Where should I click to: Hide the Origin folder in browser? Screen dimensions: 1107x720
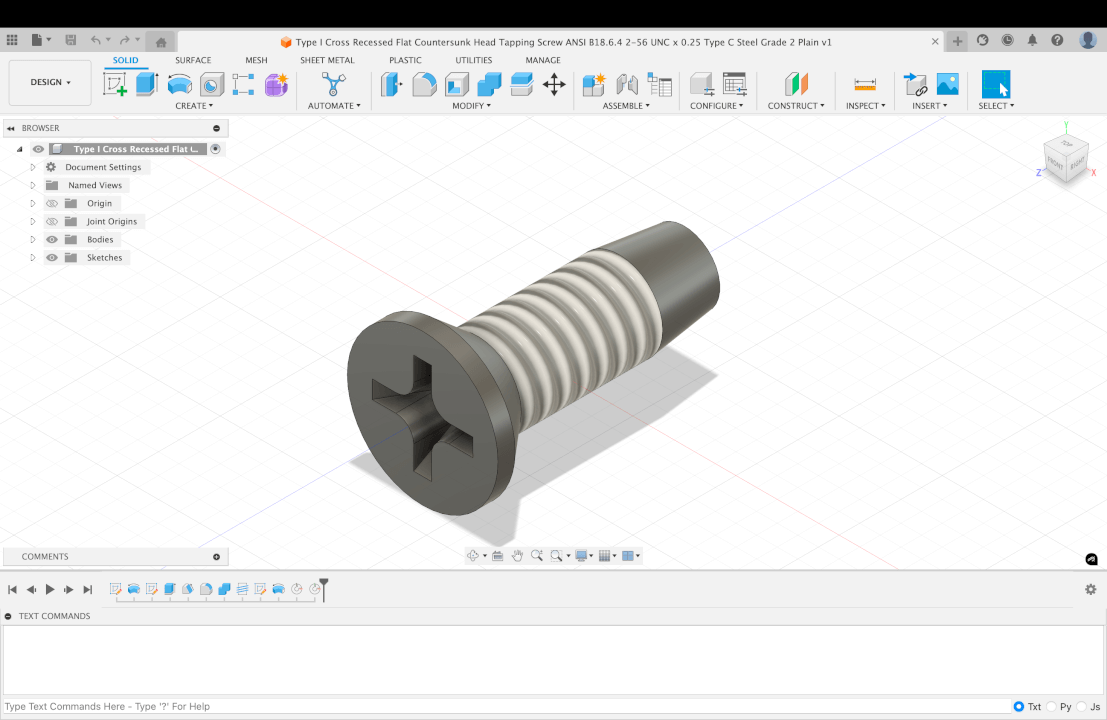51,203
